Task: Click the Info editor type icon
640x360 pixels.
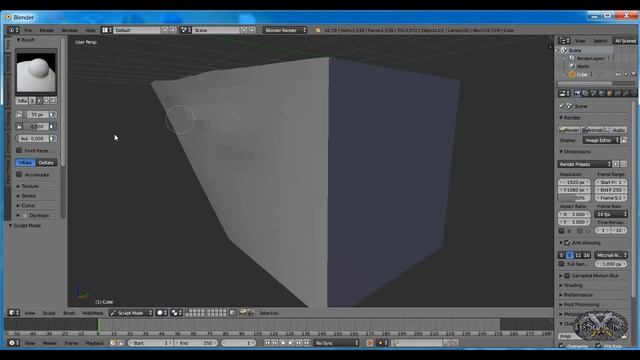Action: [x=13, y=30]
